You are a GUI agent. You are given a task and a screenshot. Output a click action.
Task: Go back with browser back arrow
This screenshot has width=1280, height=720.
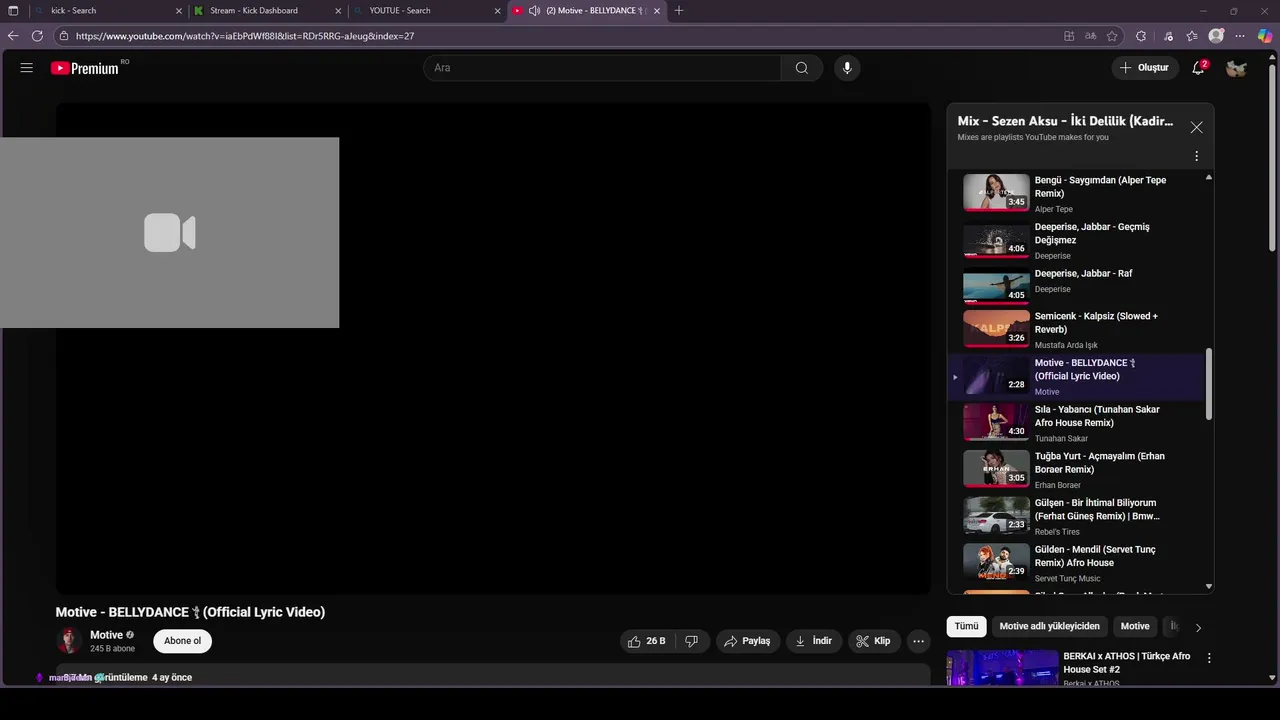[13, 36]
